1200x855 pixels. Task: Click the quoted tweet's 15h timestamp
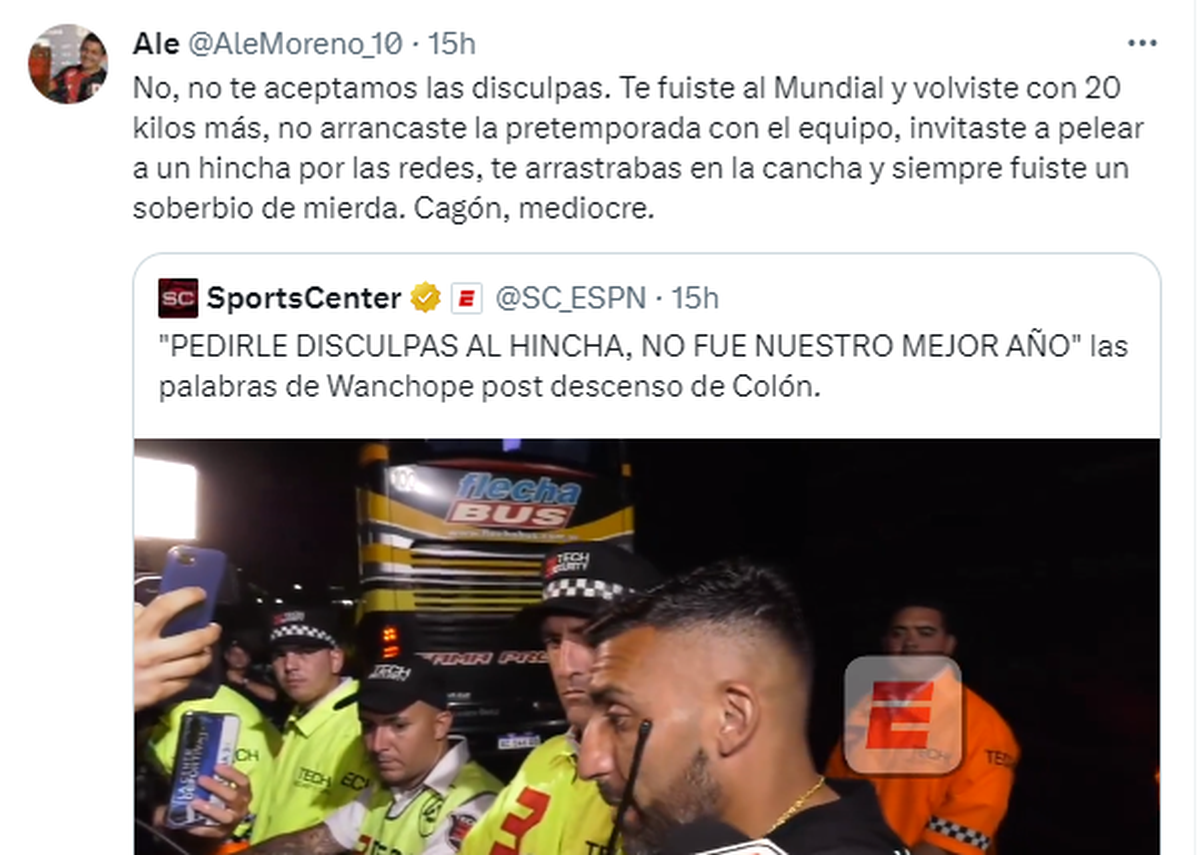pyautogui.click(x=695, y=298)
